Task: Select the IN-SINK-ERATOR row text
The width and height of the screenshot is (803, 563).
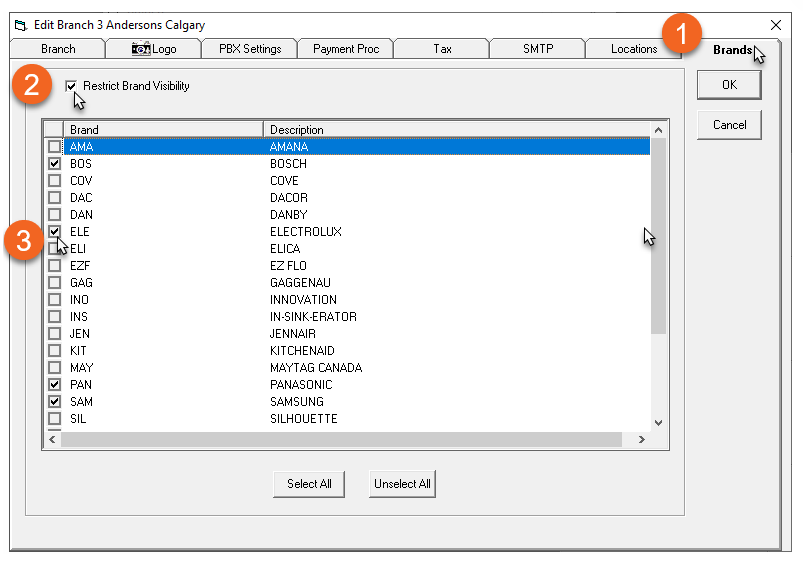Action: 313,316
